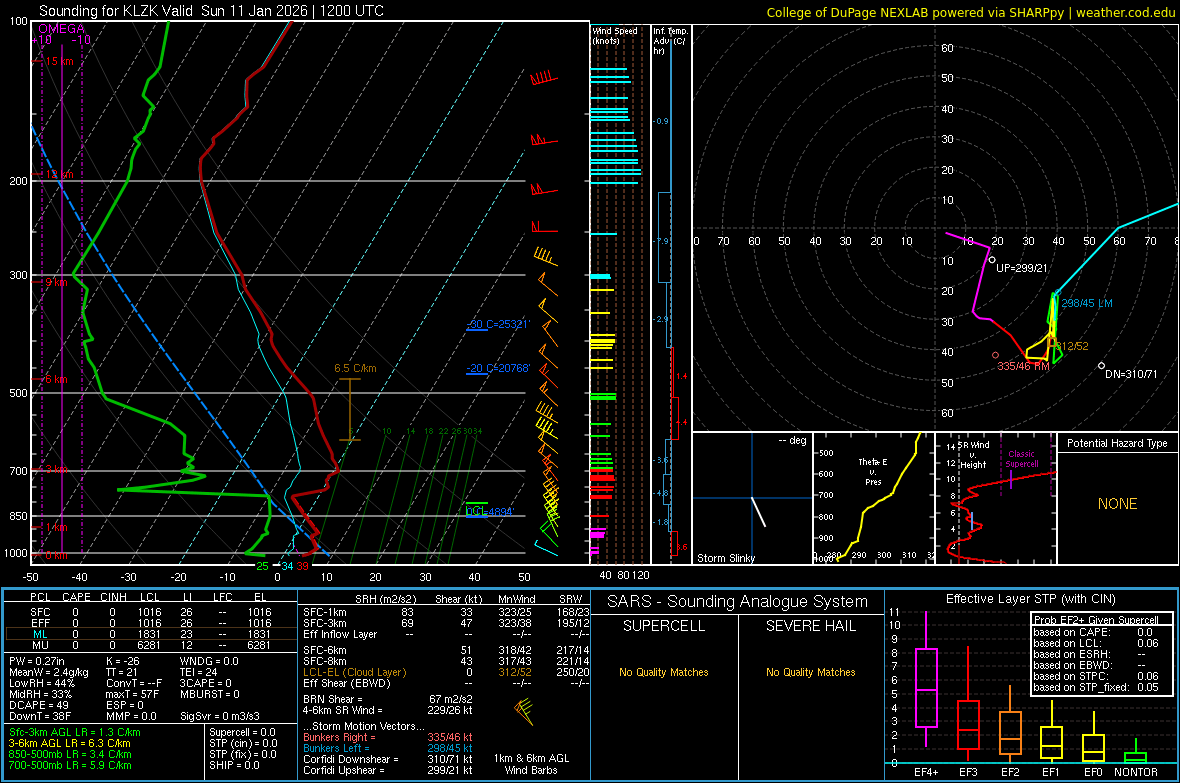
Task: Click the 1km & 6km AGL wind barb symbol
Action: point(525,711)
